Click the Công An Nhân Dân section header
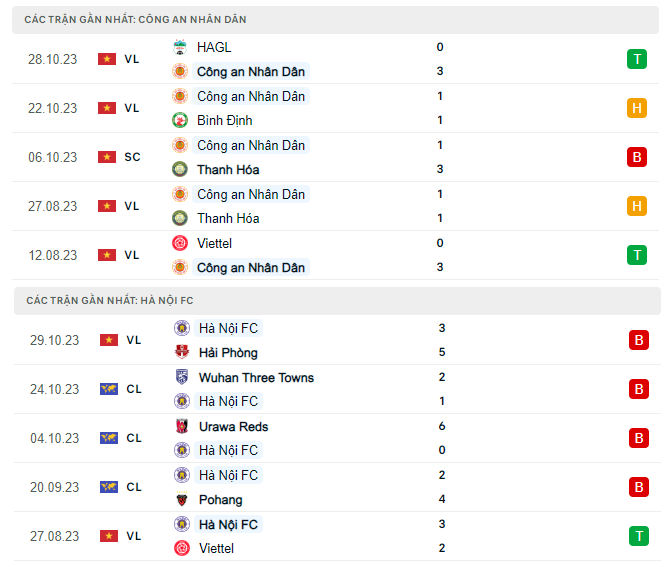Image resolution: width=667 pixels, height=567 pixels. [x=136, y=19]
